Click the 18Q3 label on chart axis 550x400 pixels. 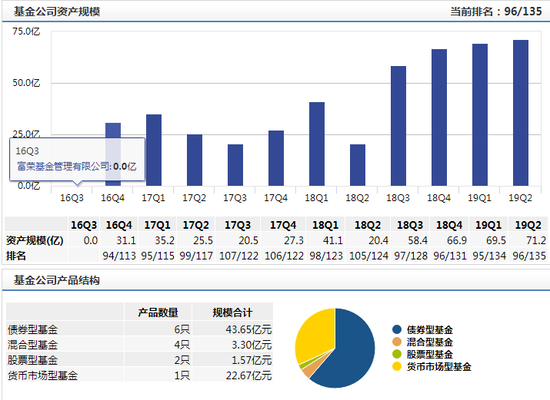(x=398, y=198)
